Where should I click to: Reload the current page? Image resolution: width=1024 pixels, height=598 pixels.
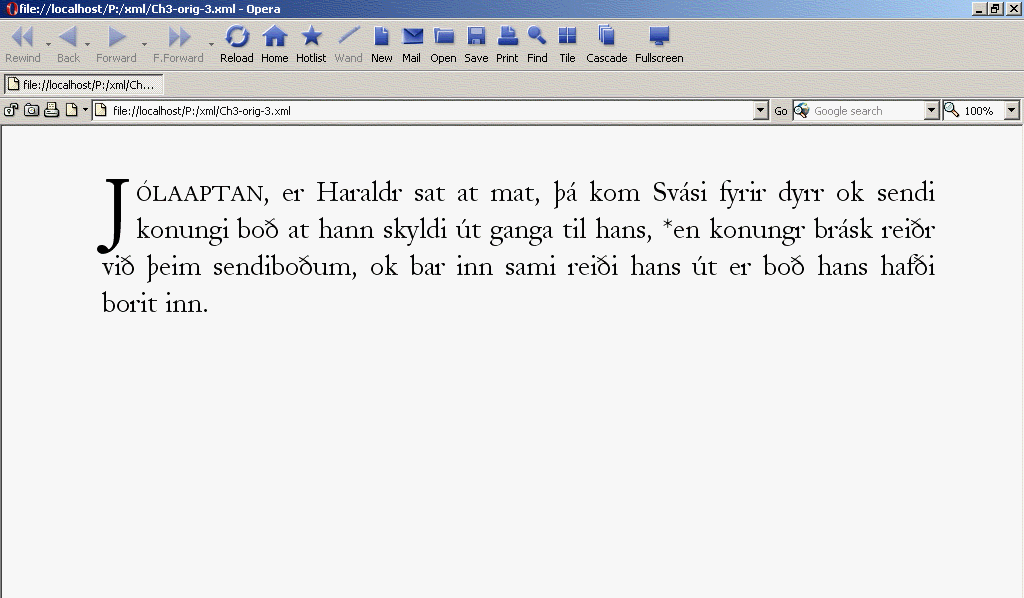click(x=237, y=44)
